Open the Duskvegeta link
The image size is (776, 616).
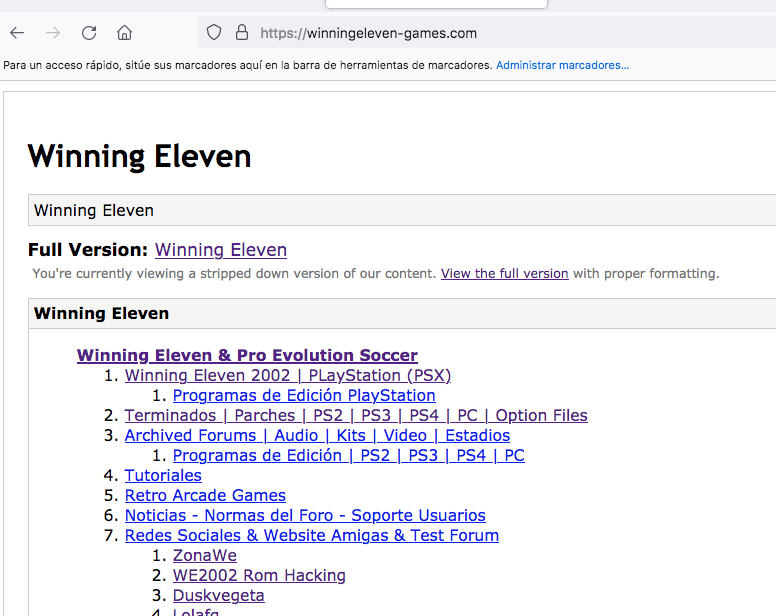(x=218, y=596)
